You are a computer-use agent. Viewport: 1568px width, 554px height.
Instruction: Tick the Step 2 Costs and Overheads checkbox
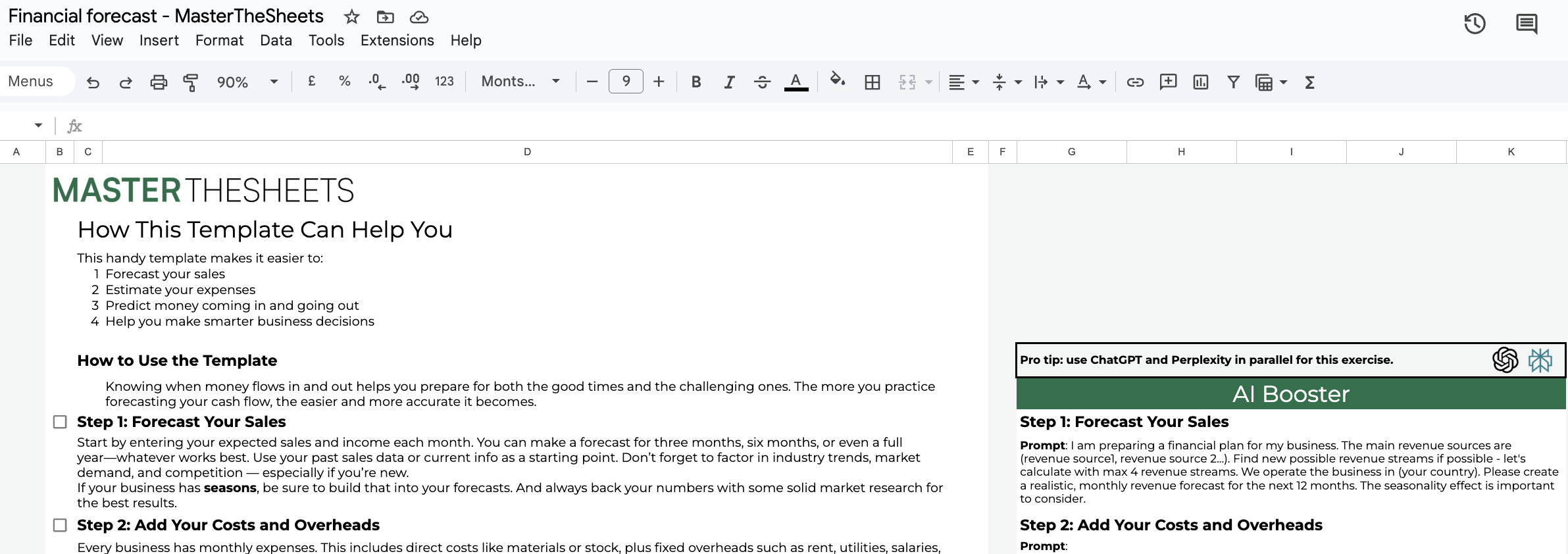tap(60, 525)
